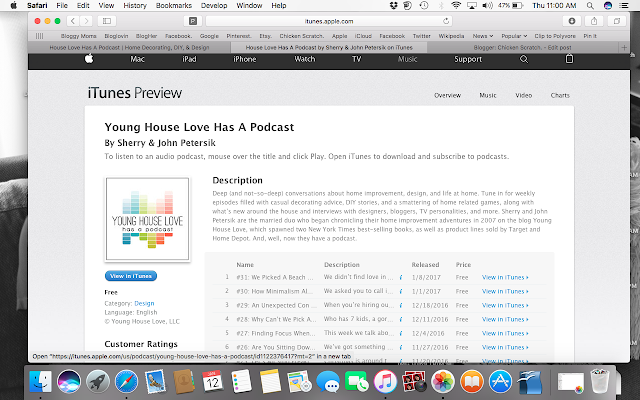
Task: Toggle the Safari sidebar button
Action: tap(107, 21)
